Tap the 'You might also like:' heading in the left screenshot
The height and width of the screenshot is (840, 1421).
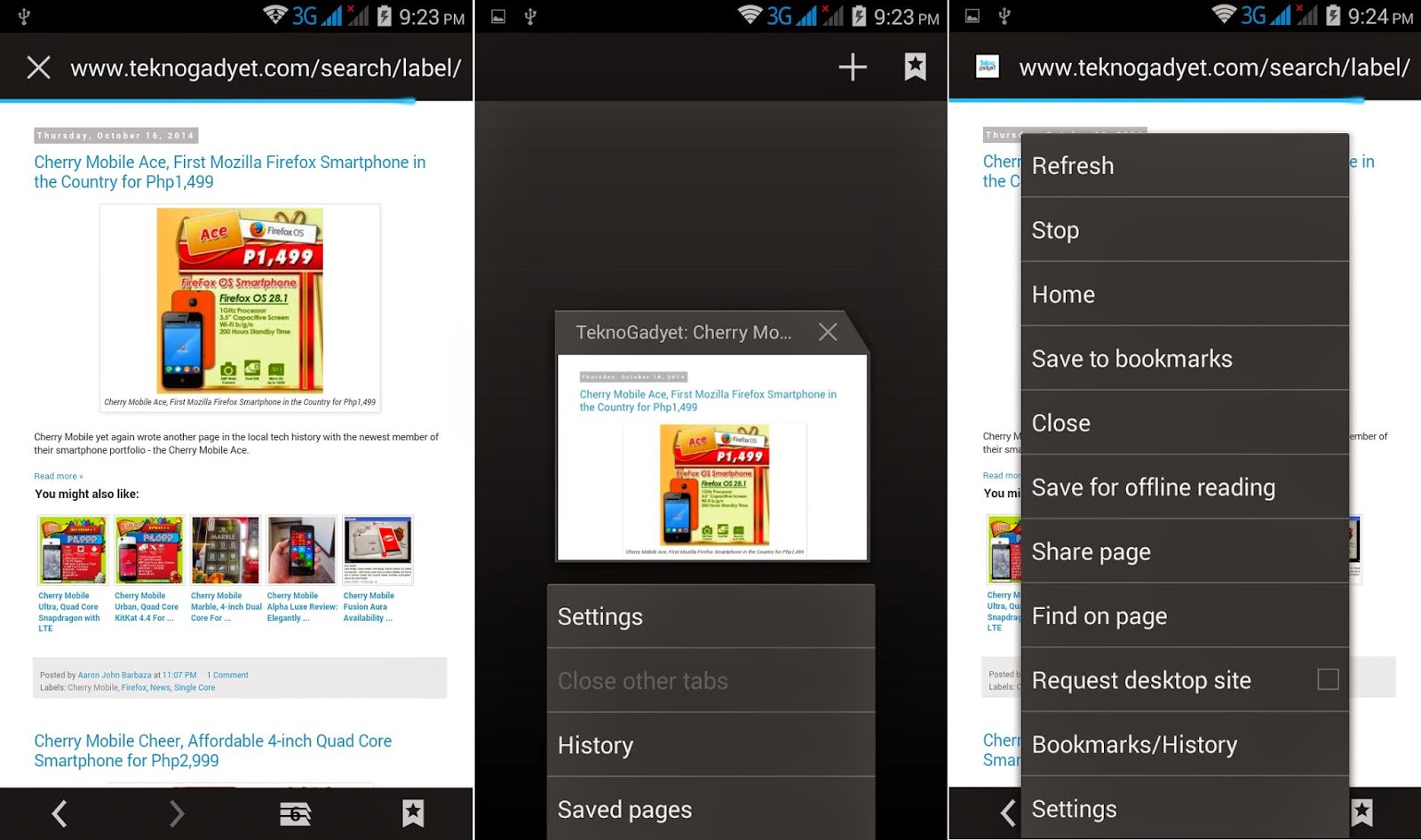pyautogui.click(x=87, y=494)
